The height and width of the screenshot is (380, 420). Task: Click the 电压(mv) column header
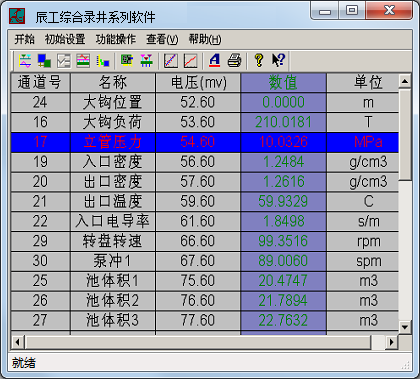click(x=198, y=82)
